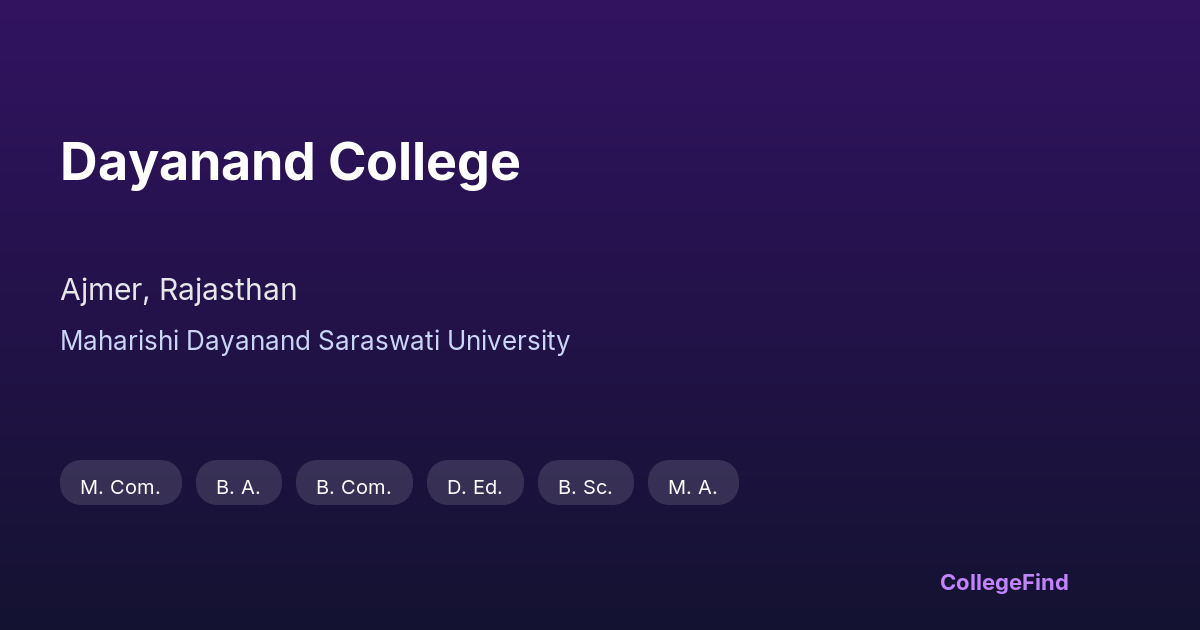Click the word Dayanand in main heading
The width and height of the screenshot is (1200, 630).
click(x=187, y=162)
